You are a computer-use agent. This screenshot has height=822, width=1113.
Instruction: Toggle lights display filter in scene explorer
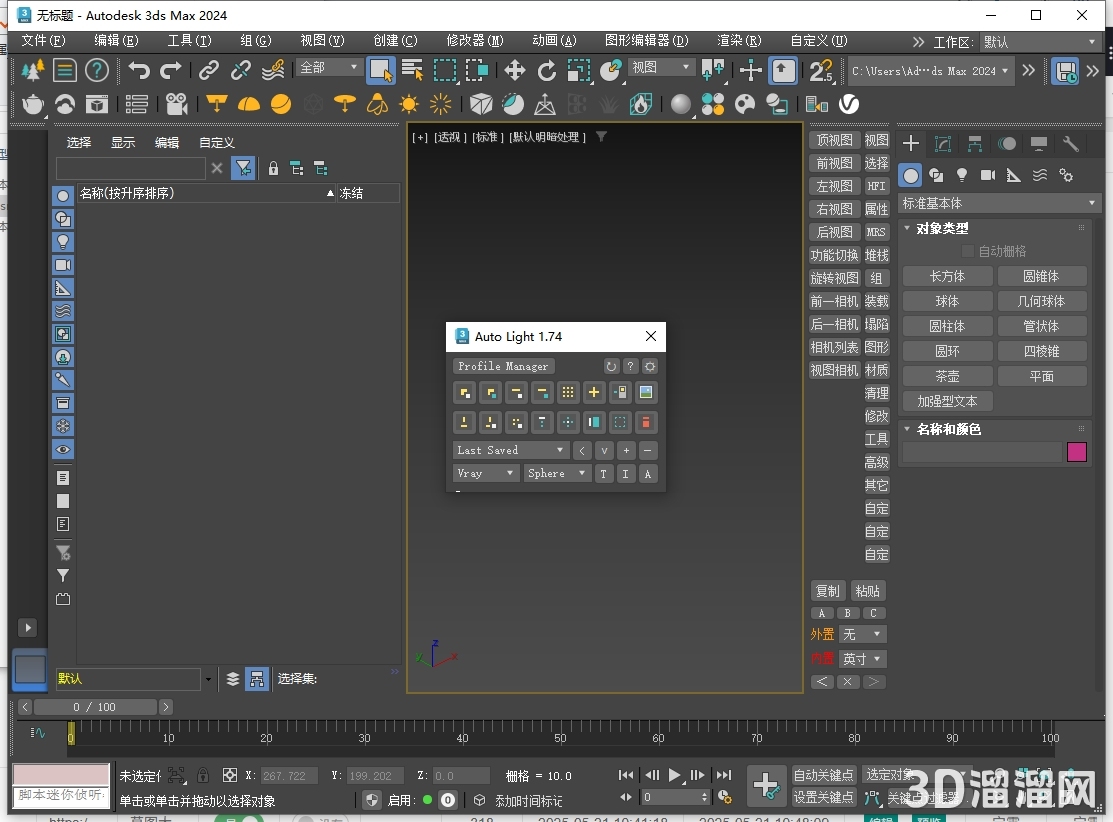pyautogui.click(x=62, y=242)
